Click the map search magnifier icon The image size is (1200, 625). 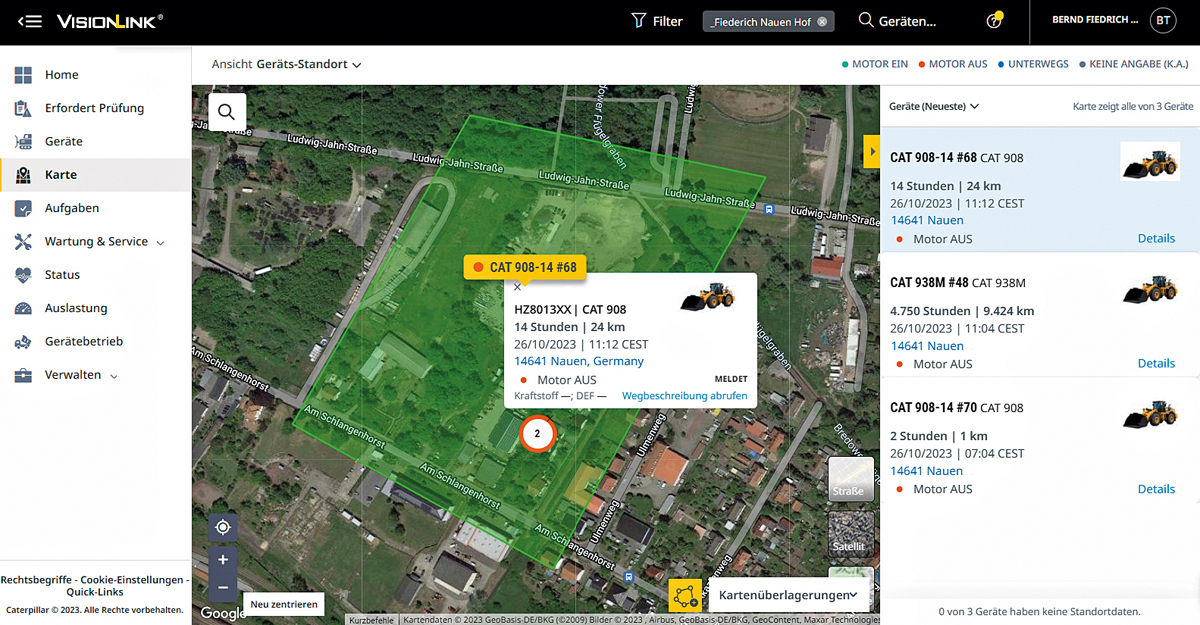pyautogui.click(x=227, y=112)
